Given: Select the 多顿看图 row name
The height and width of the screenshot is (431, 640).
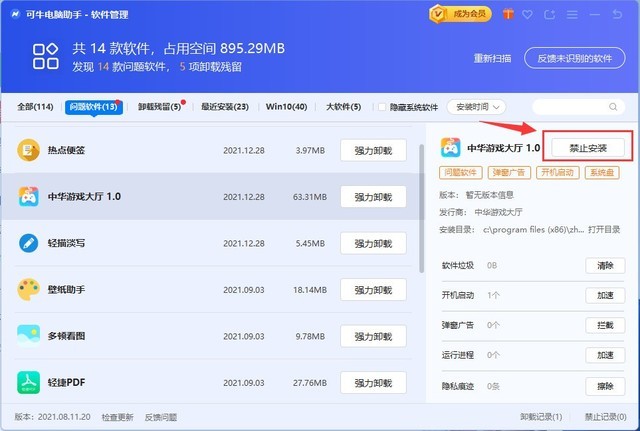Looking at the screenshot, I should click(67, 336).
